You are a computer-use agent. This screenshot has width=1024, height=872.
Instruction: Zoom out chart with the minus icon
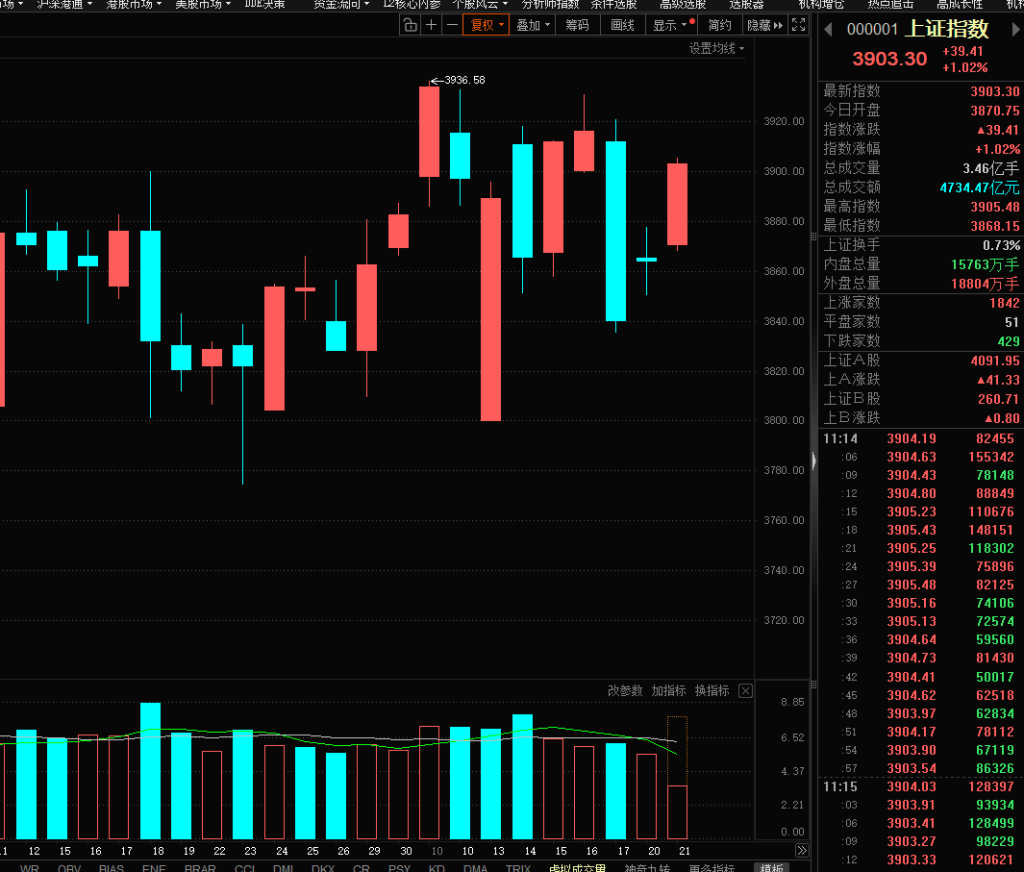point(453,25)
